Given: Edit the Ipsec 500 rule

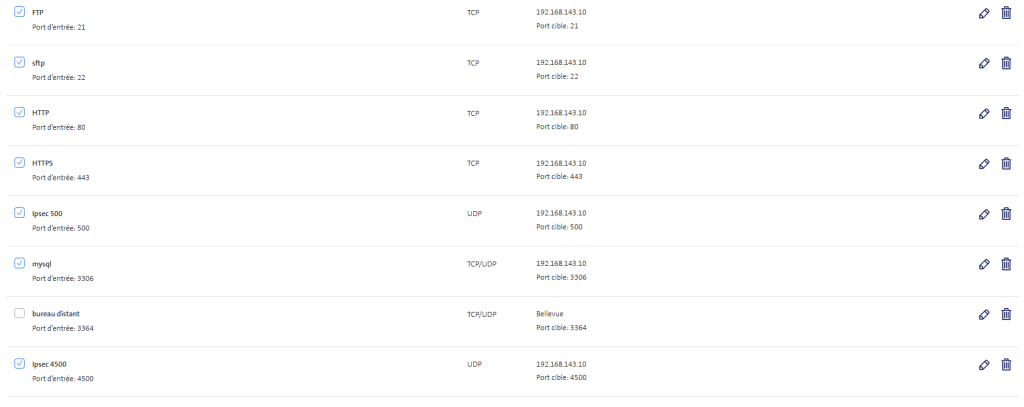Looking at the screenshot, I should point(984,214).
